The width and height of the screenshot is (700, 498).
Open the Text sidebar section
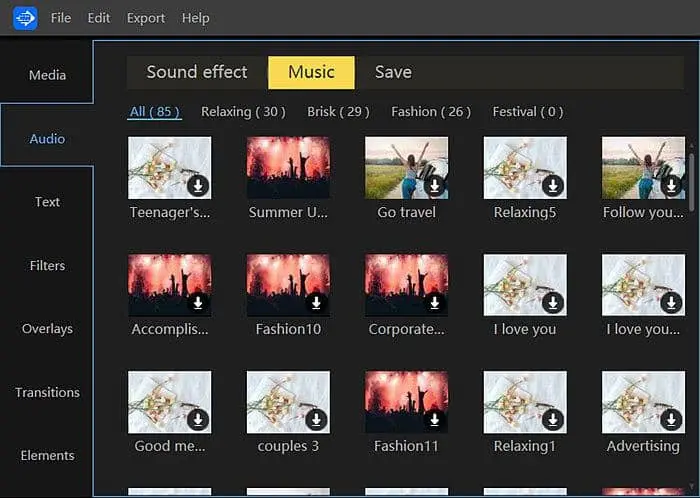point(47,202)
